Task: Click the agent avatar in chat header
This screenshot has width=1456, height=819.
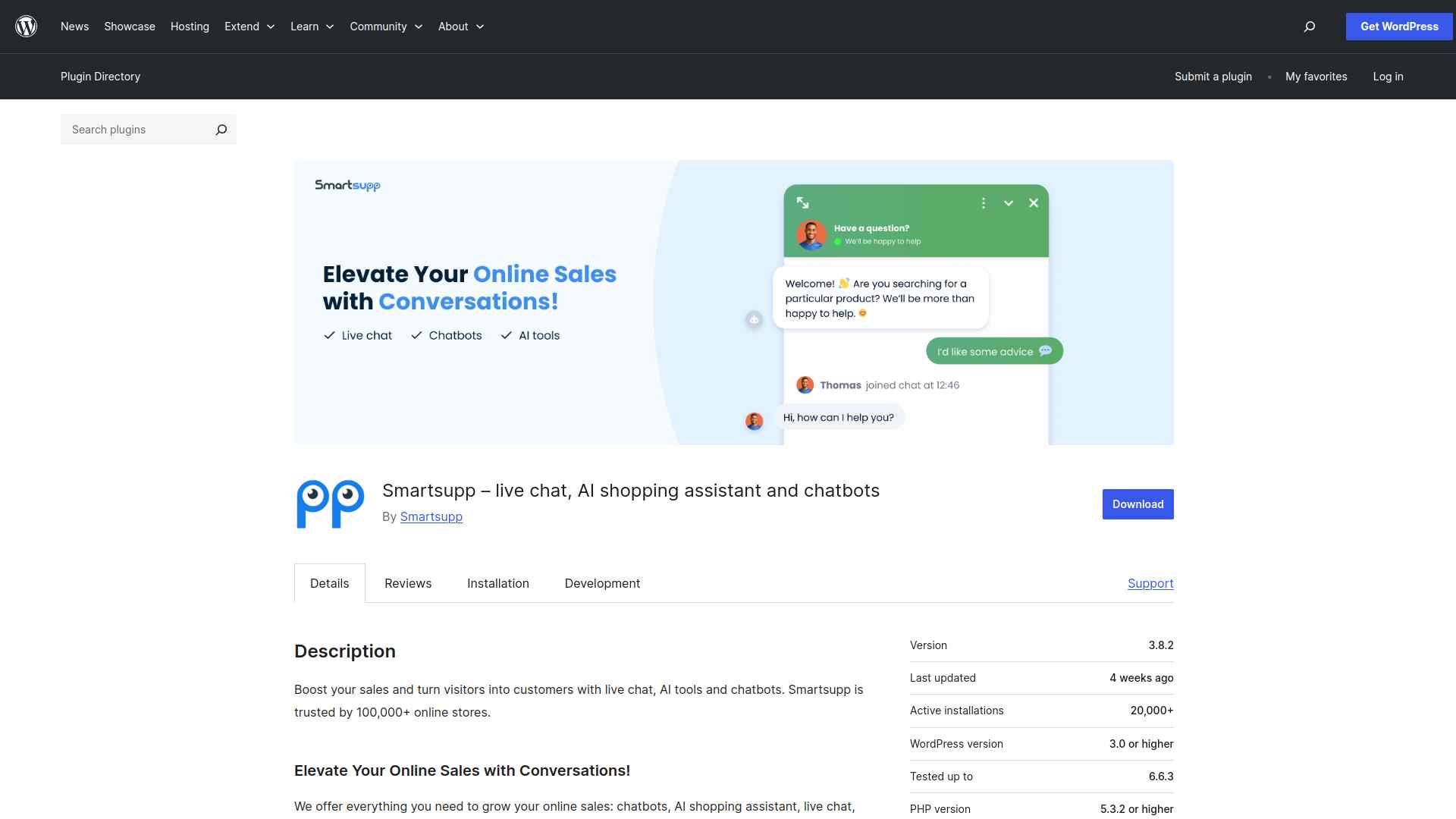Action: [x=811, y=235]
